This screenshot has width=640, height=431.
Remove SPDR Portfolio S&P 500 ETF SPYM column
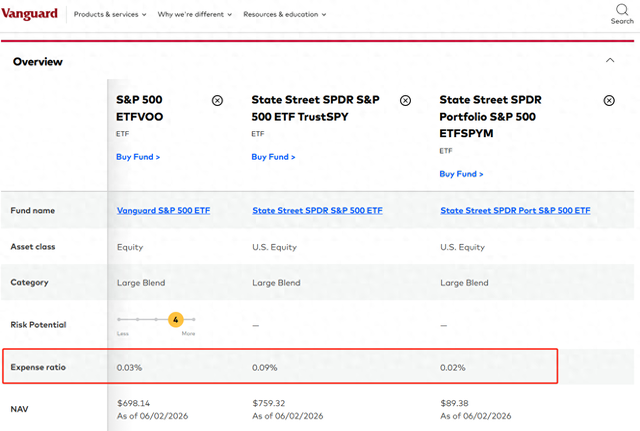point(609,100)
